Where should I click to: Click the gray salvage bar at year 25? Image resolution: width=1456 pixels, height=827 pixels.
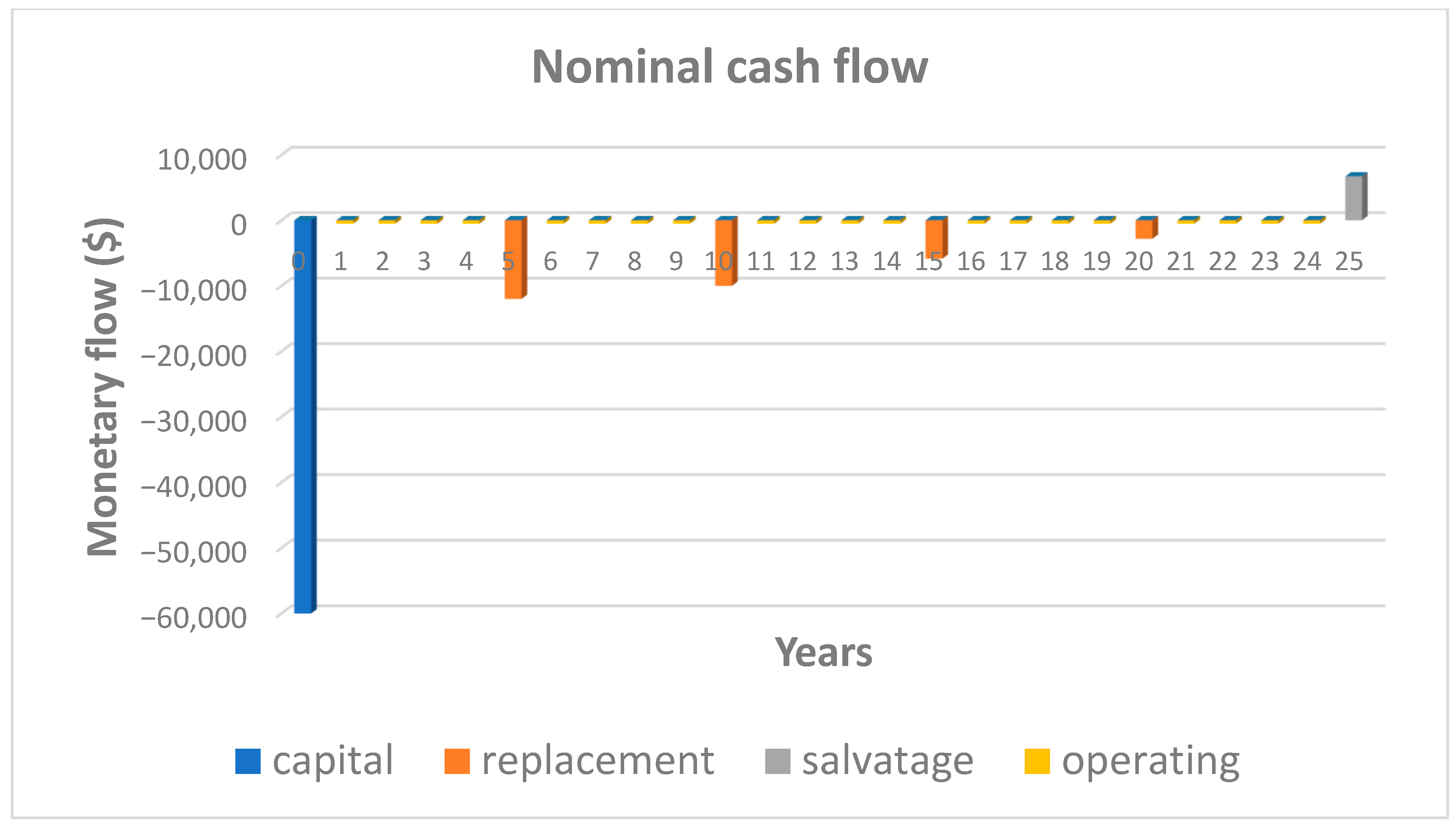point(1354,197)
